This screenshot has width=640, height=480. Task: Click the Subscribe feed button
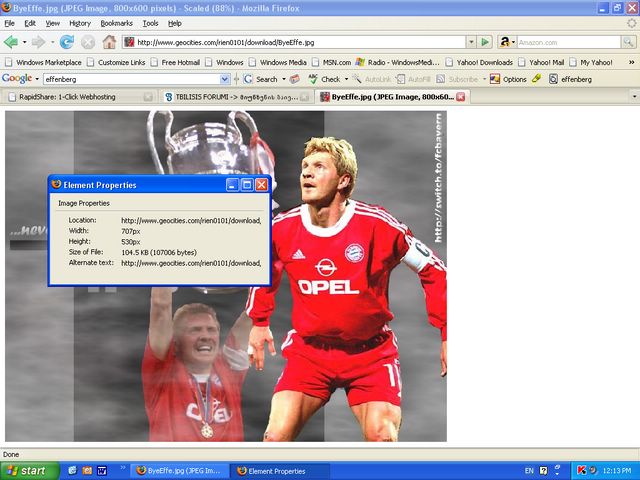pyautogui.click(x=457, y=79)
